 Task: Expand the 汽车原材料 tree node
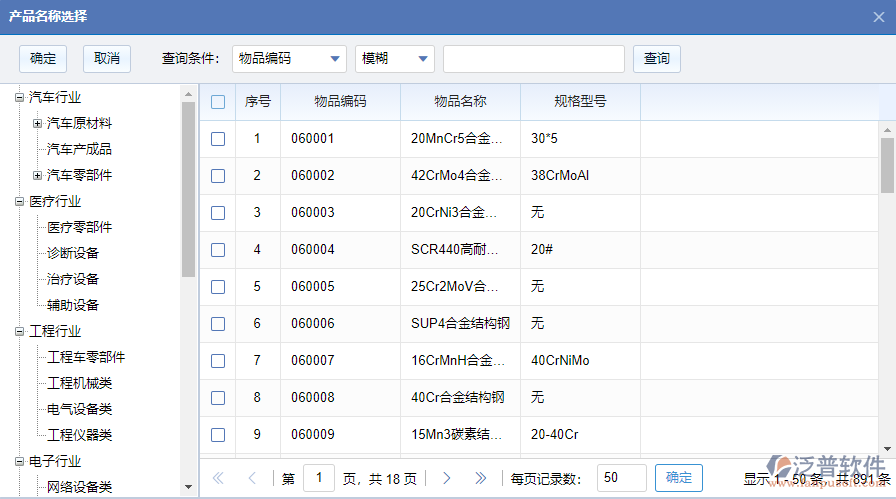[37, 123]
